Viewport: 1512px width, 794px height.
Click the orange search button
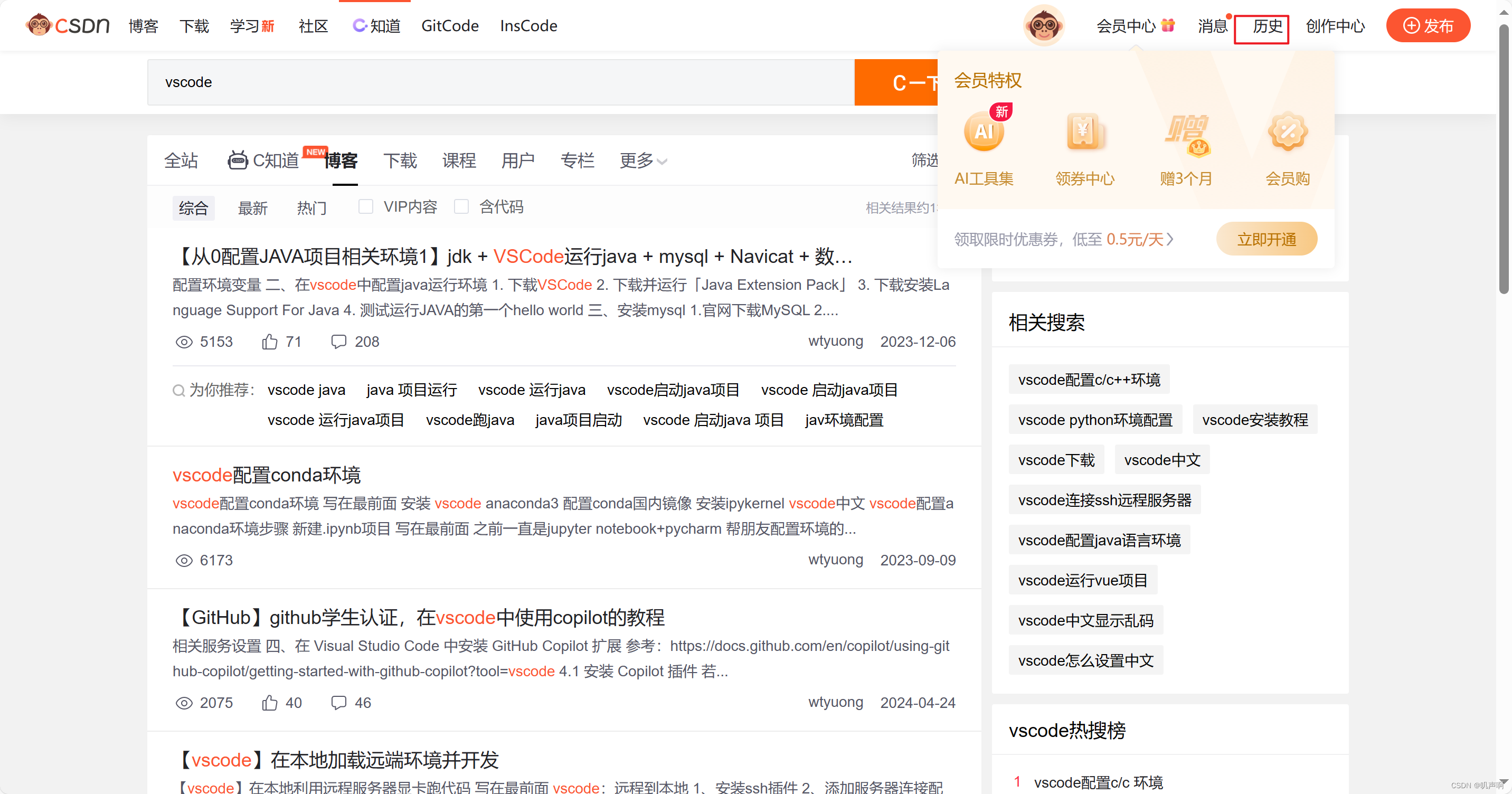click(x=896, y=82)
